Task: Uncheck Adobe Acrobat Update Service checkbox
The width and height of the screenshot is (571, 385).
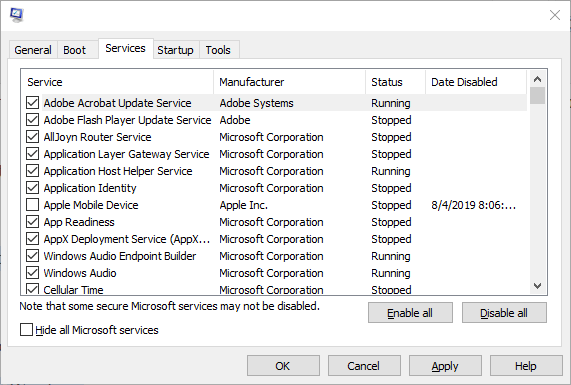Action: coord(32,103)
